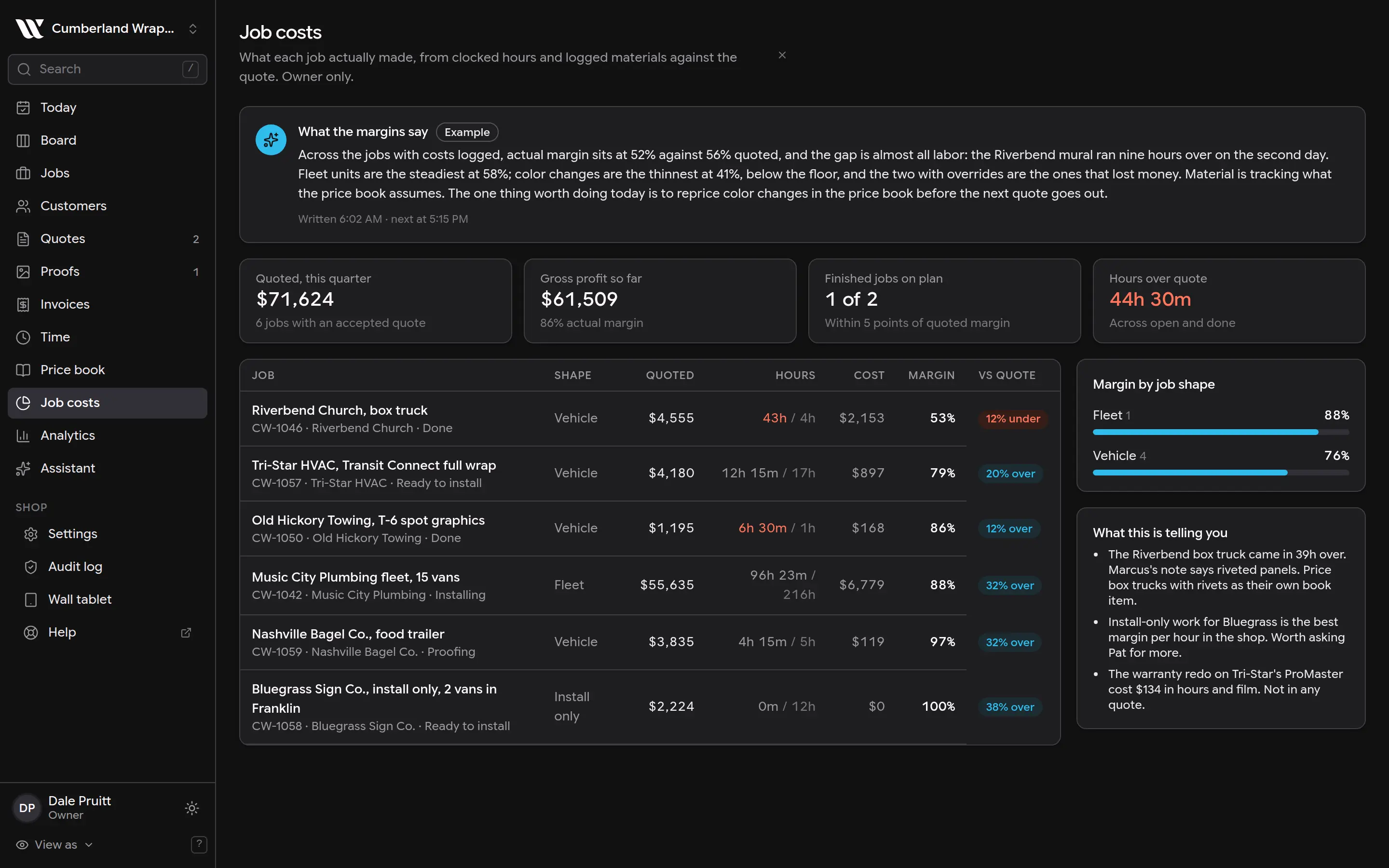This screenshot has height=868, width=1389.
Task: Open the Time clock icon
Action: pyautogui.click(x=23, y=337)
